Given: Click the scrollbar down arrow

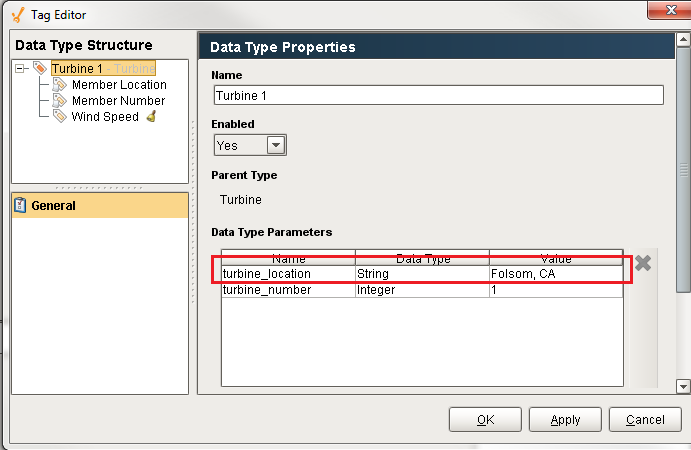Looking at the screenshot, I should [x=683, y=386].
